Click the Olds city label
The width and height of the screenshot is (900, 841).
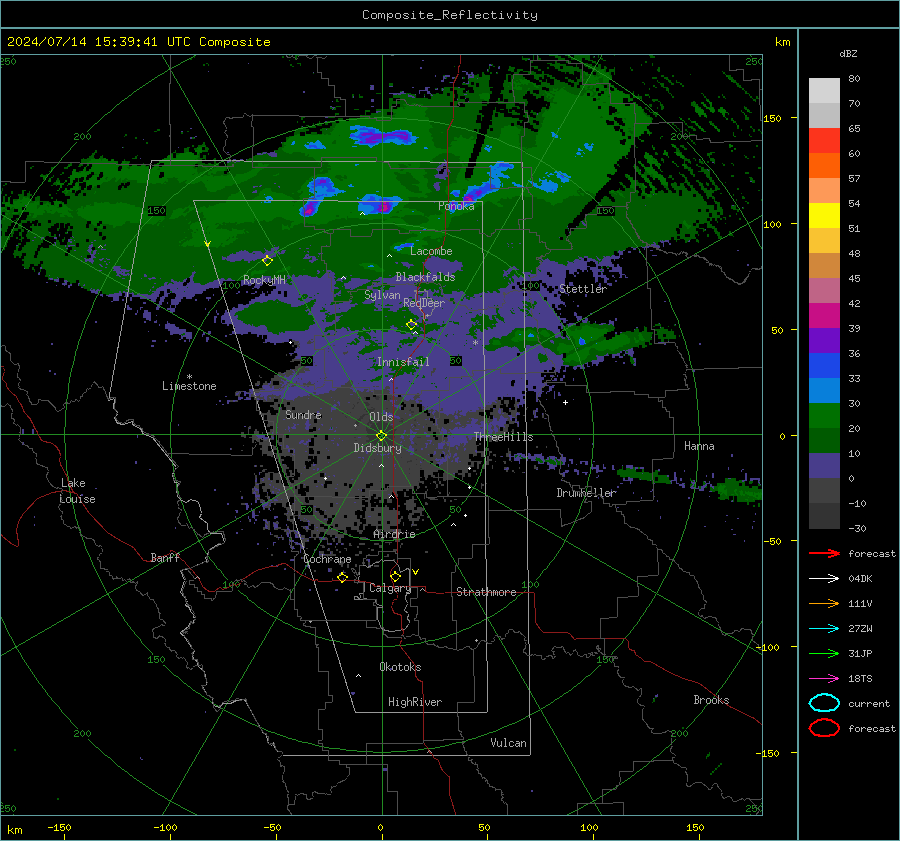click(381, 417)
